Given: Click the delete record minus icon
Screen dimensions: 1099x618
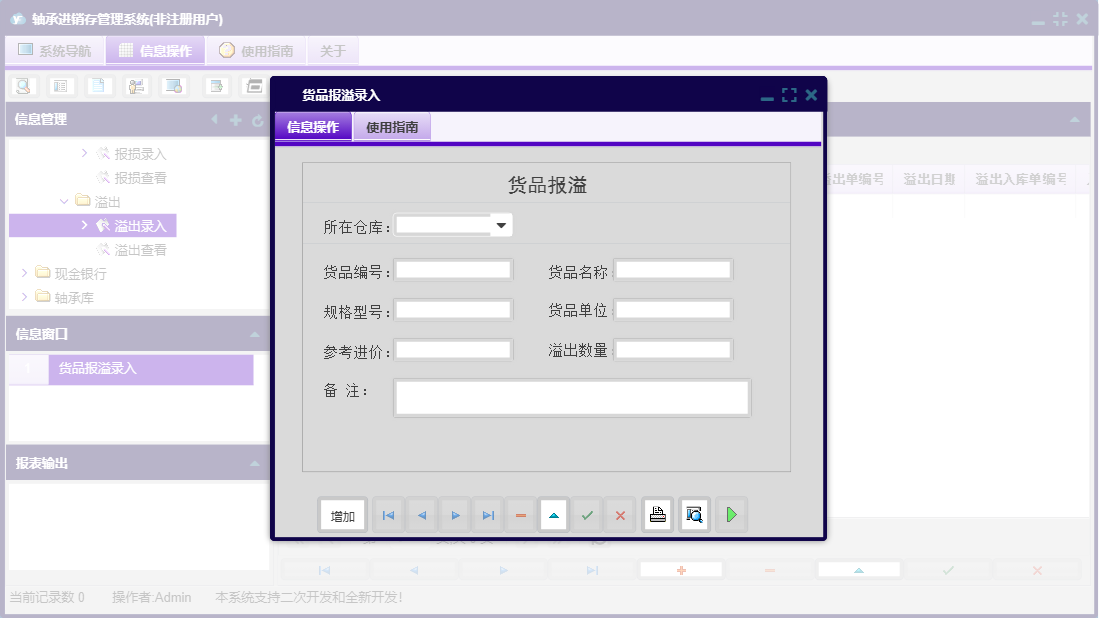Looking at the screenshot, I should (520, 514).
